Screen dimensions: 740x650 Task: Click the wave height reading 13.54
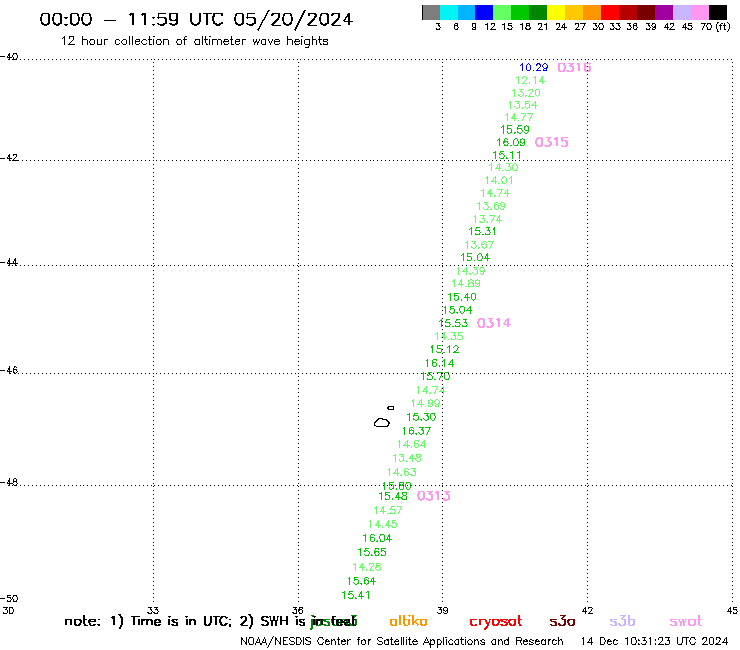522,105
